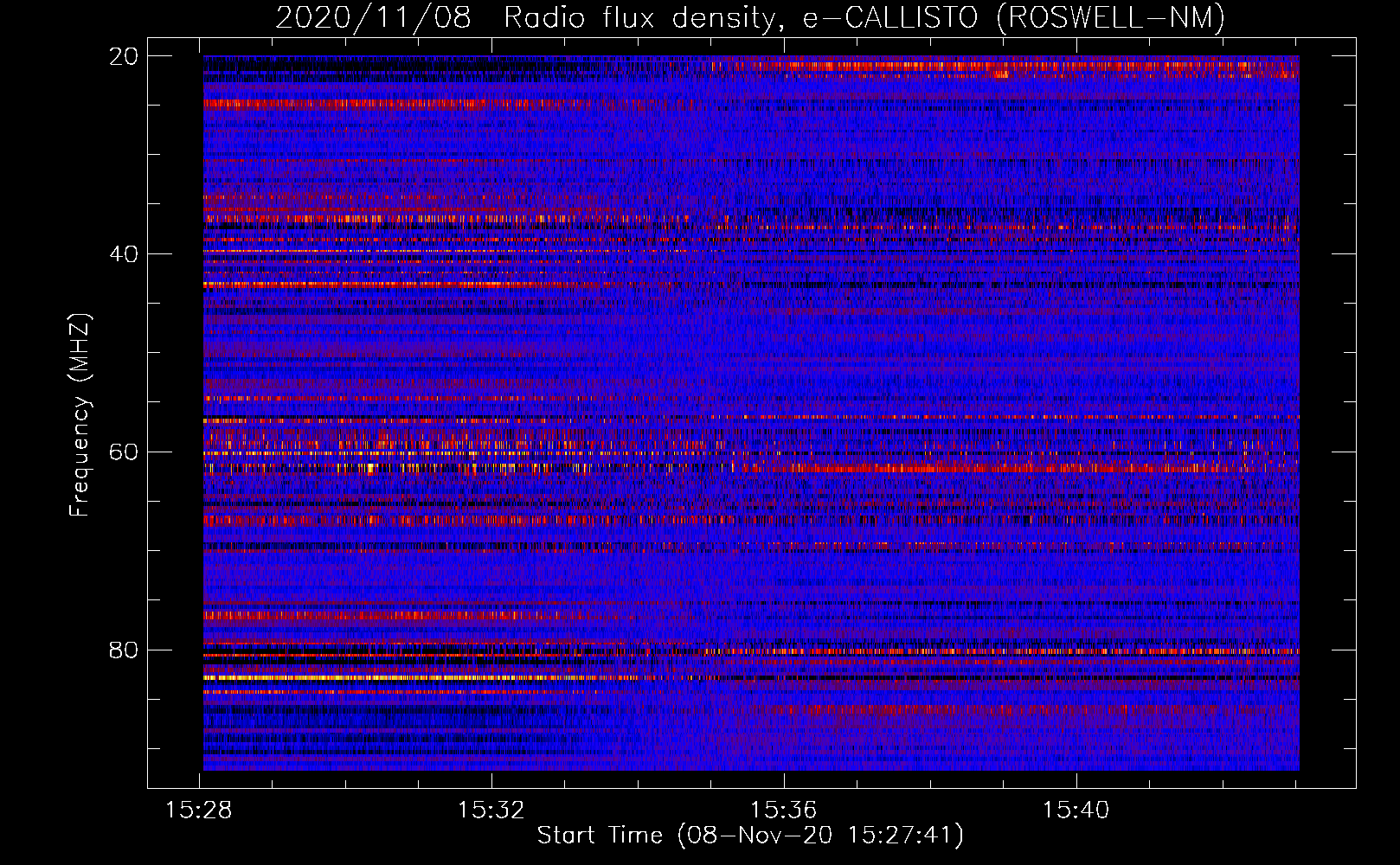Screen dimensions: 1400x865
Task: Select the 15:28 time tick label
Action: [x=199, y=811]
